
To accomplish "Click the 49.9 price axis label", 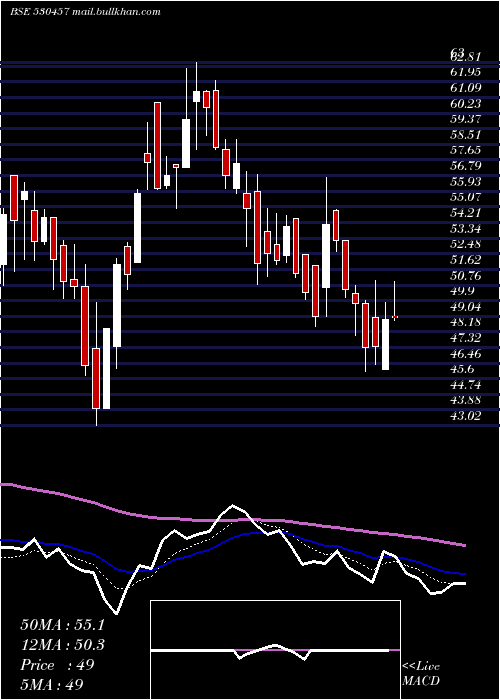I will [462, 291].
